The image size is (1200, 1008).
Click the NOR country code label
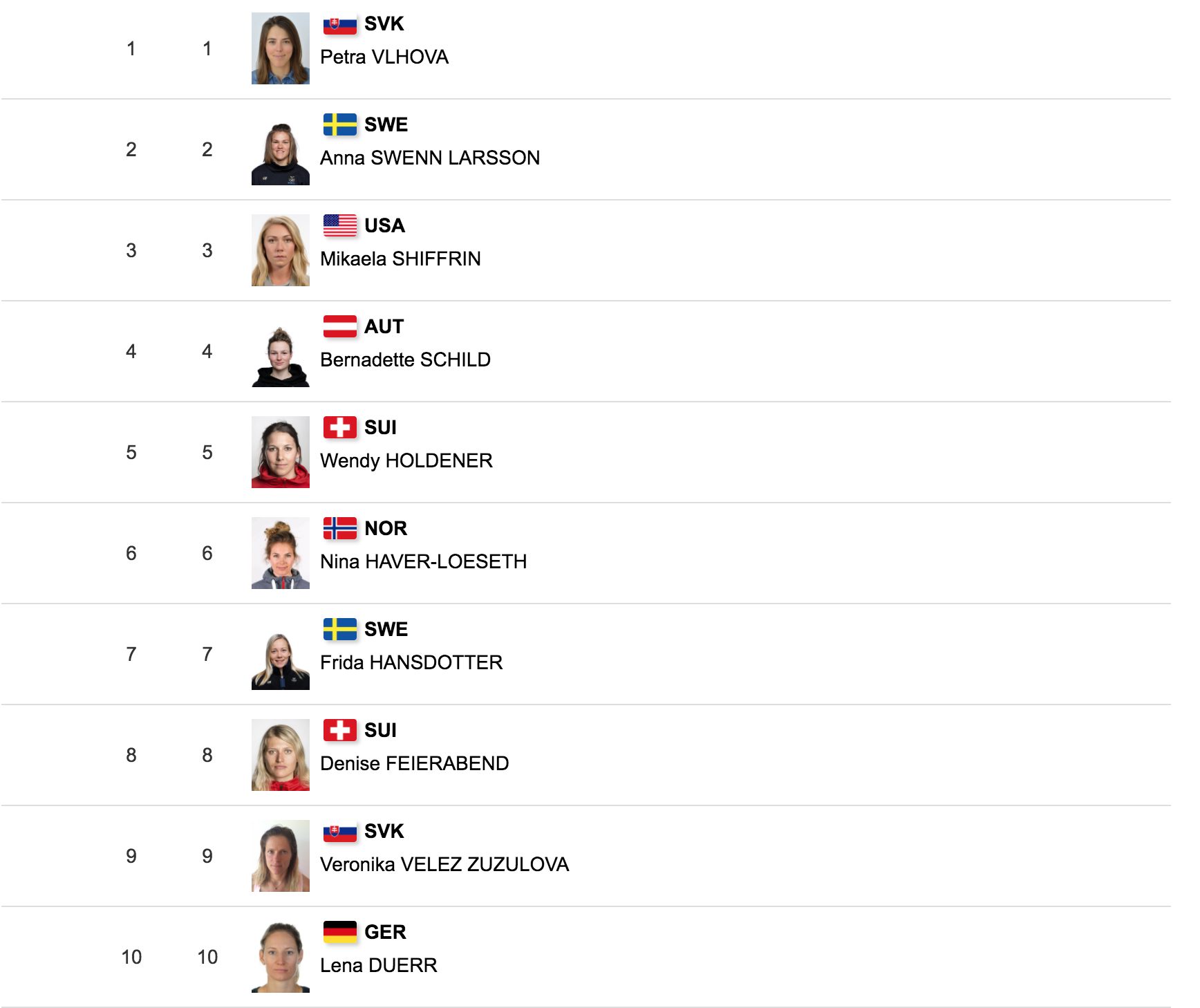pos(386,529)
